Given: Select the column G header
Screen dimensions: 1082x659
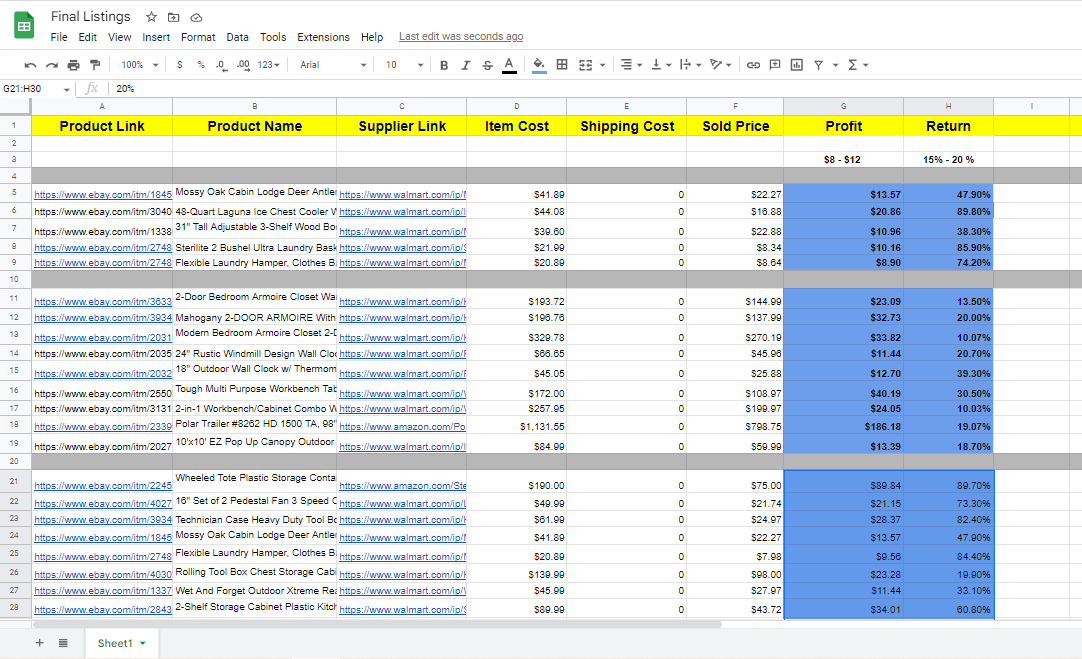Looking at the screenshot, I should pyautogui.click(x=843, y=106).
